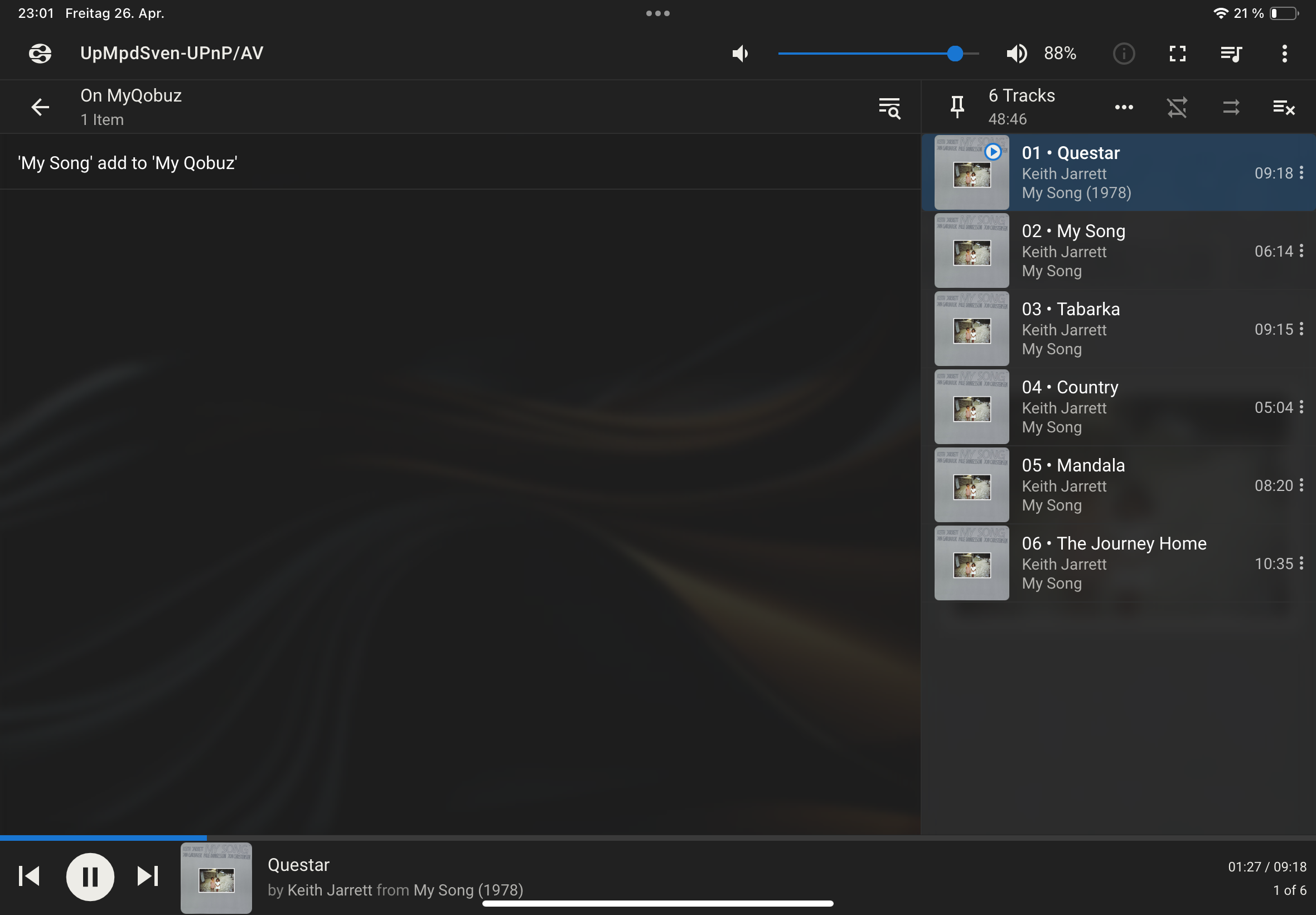
Task: Skip to the next track
Action: [147, 876]
